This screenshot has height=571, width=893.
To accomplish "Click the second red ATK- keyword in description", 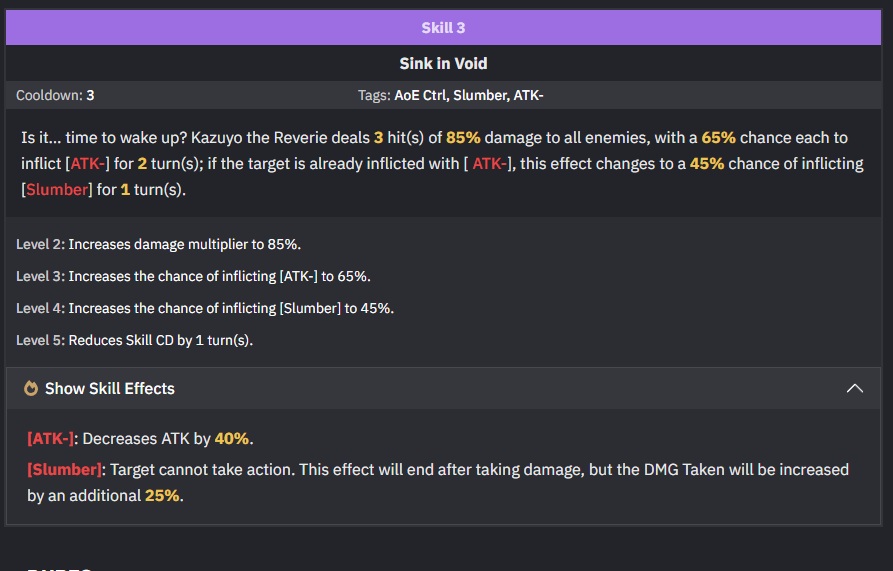I will click(489, 164).
